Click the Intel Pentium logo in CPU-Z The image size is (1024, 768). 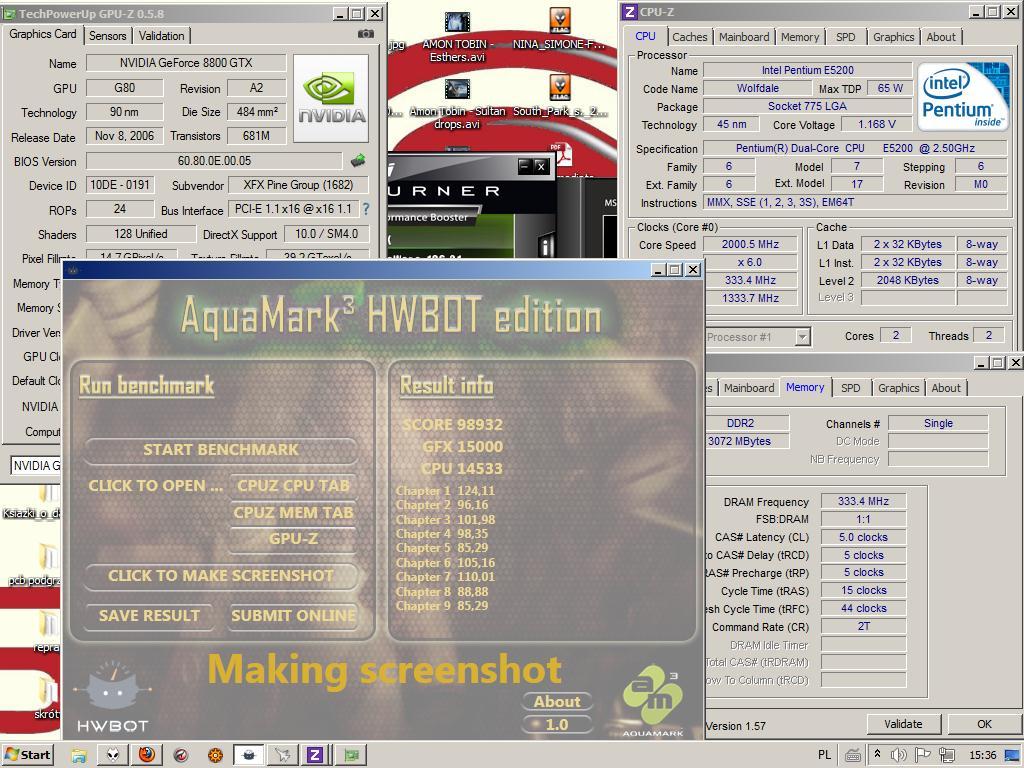pos(963,97)
